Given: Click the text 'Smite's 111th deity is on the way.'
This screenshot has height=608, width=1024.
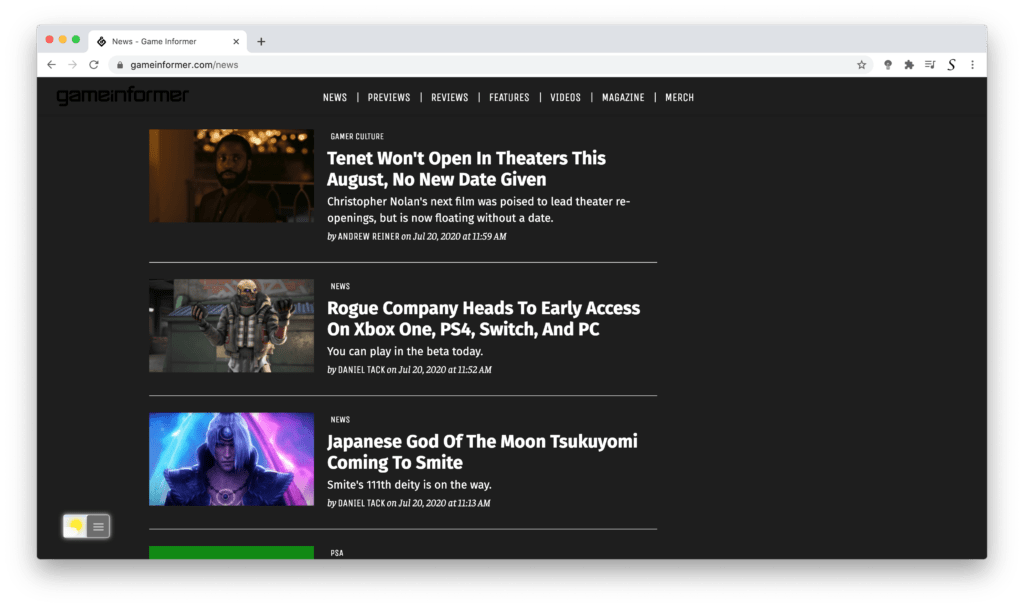Looking at the screenshot, I should (409, 485).
